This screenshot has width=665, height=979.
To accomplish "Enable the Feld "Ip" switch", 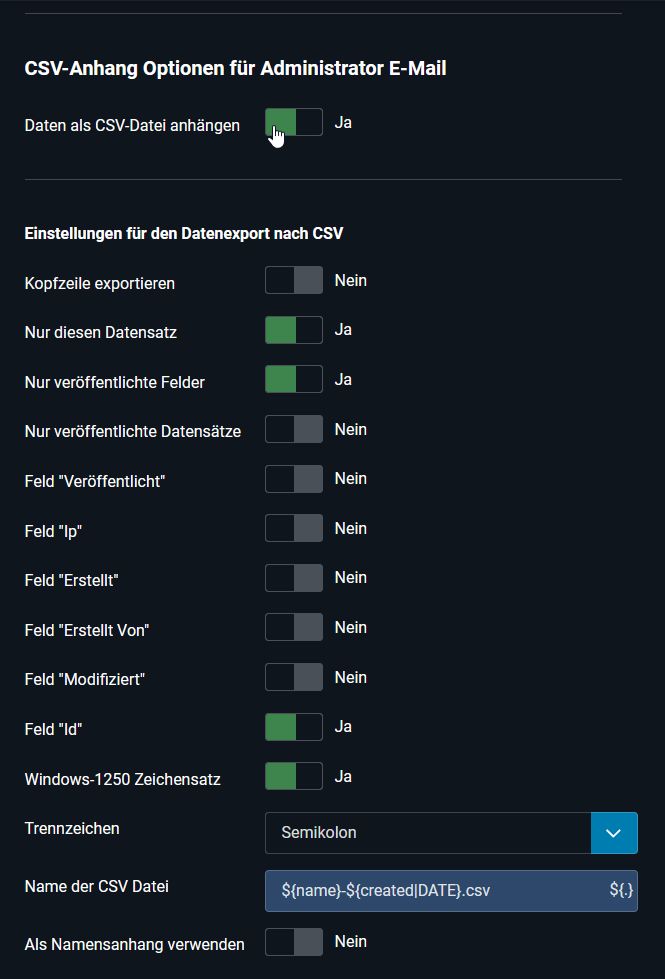I will pyautogui.click(x=292, y=528).
